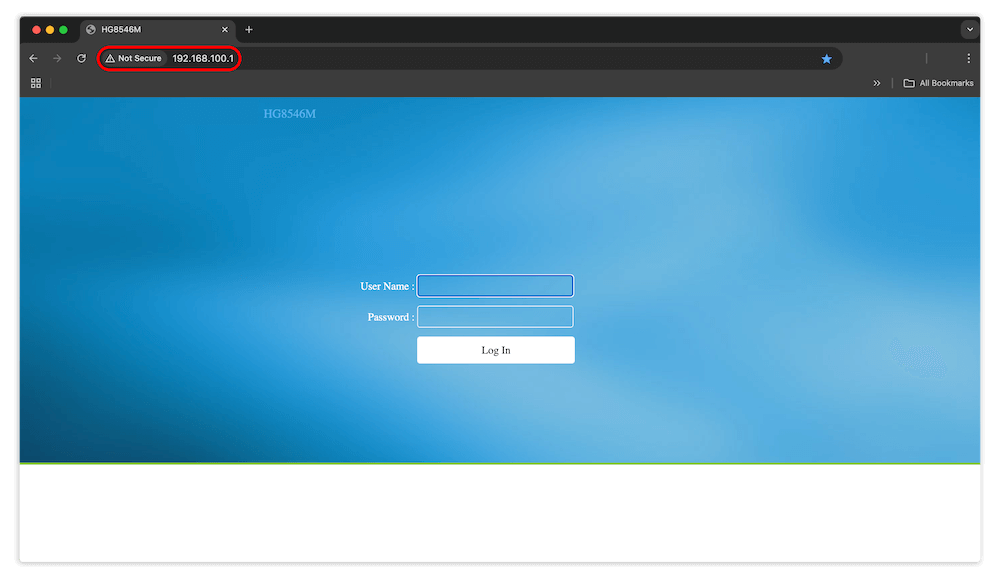Open a new tab with plus button
The width and height of the screenshot is (1000, 578).
click(x=249, y=29)
